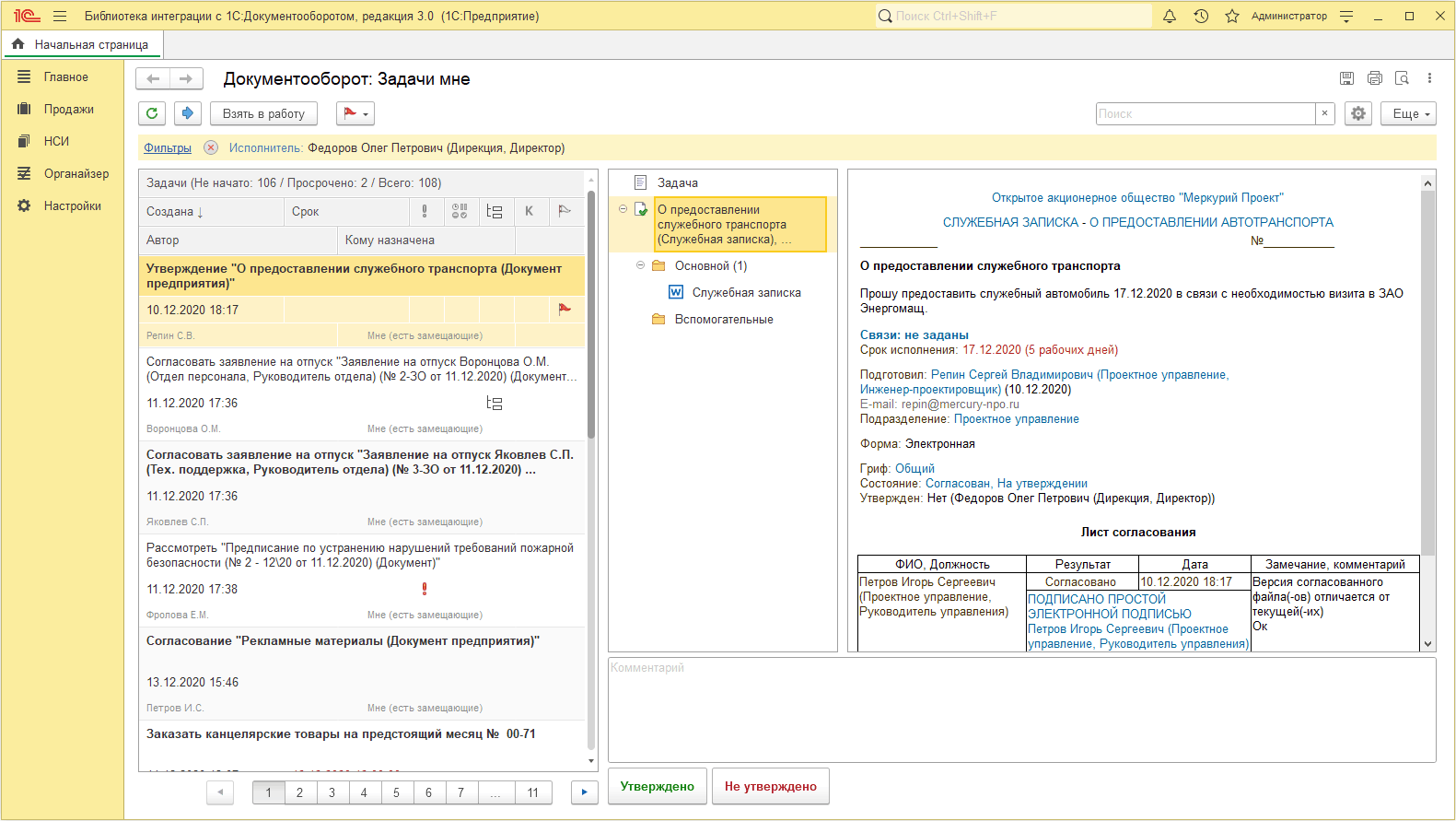Viewport: 1456px width, 821px height.
Task: Sort by the importance exclamation column
Action: click(x=425, y=211)
